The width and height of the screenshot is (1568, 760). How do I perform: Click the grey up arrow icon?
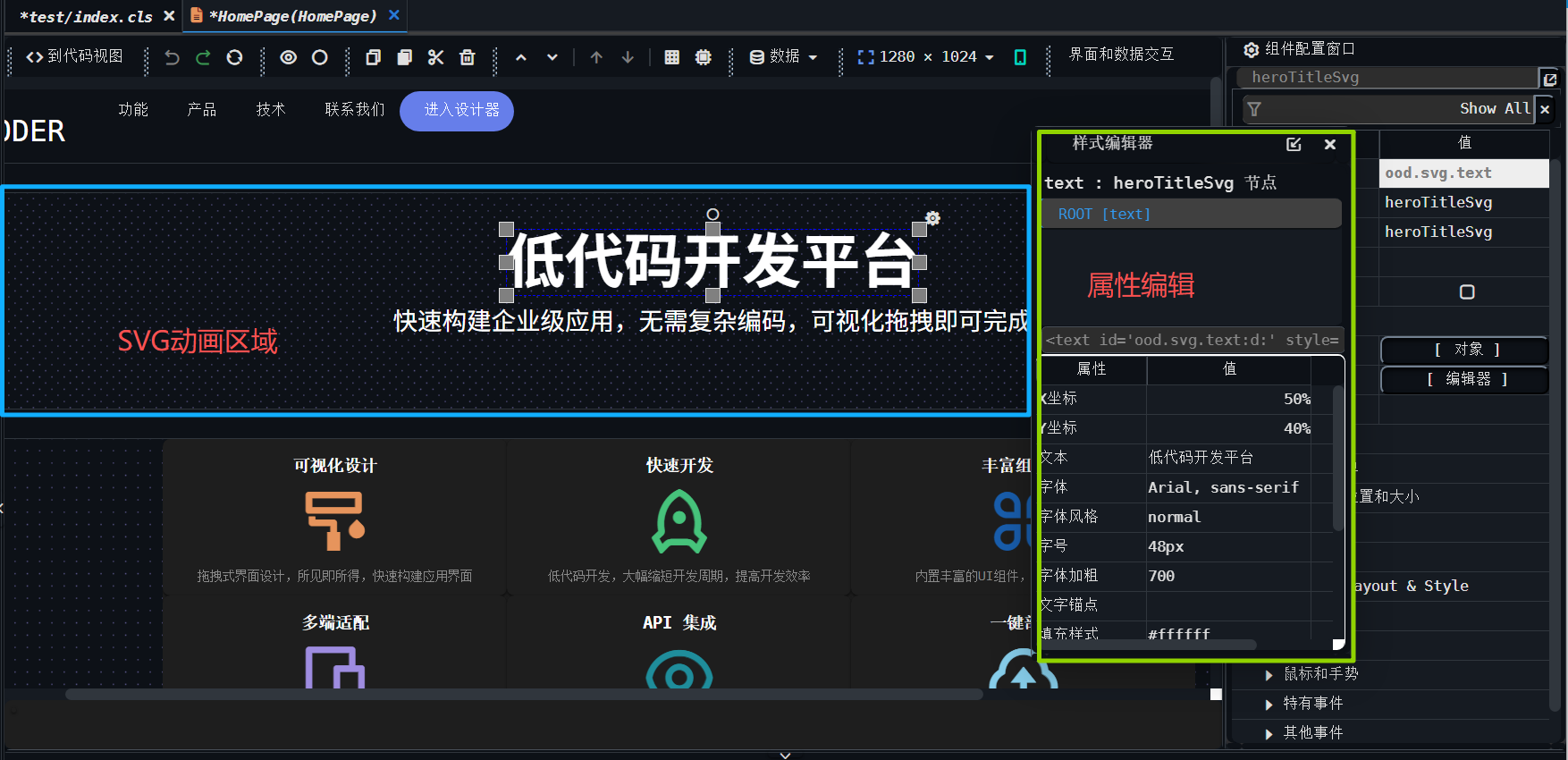[x=596, y=57]
